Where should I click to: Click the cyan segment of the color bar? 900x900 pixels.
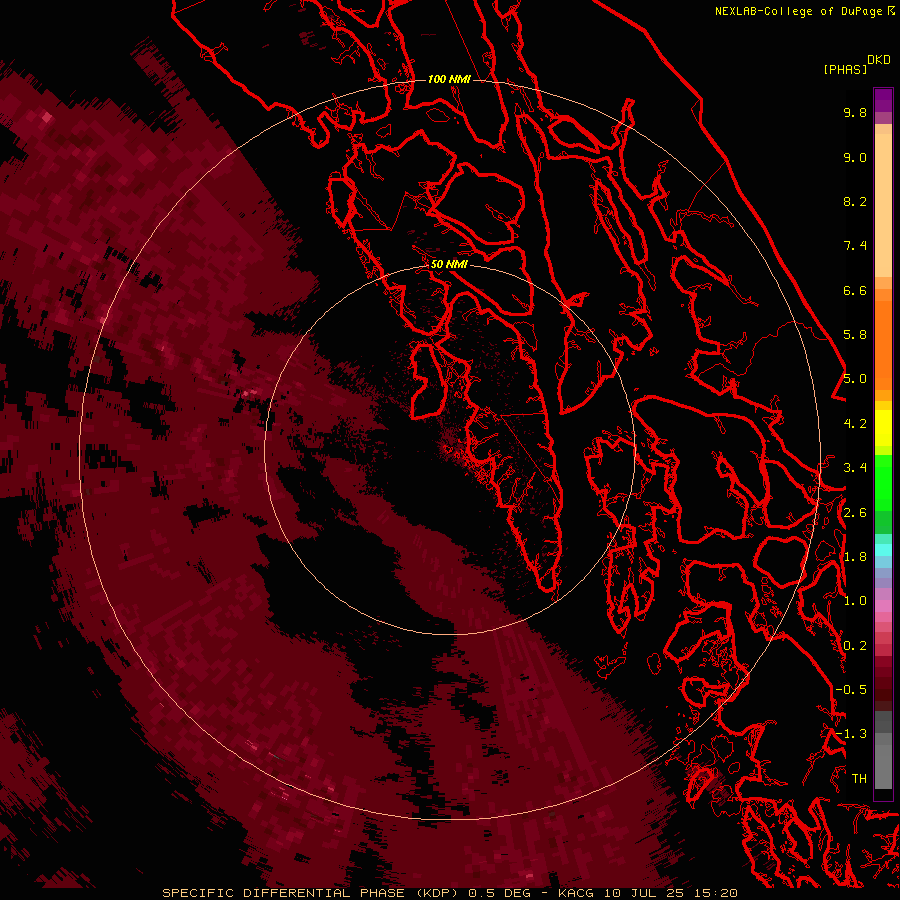pos(883,550)
